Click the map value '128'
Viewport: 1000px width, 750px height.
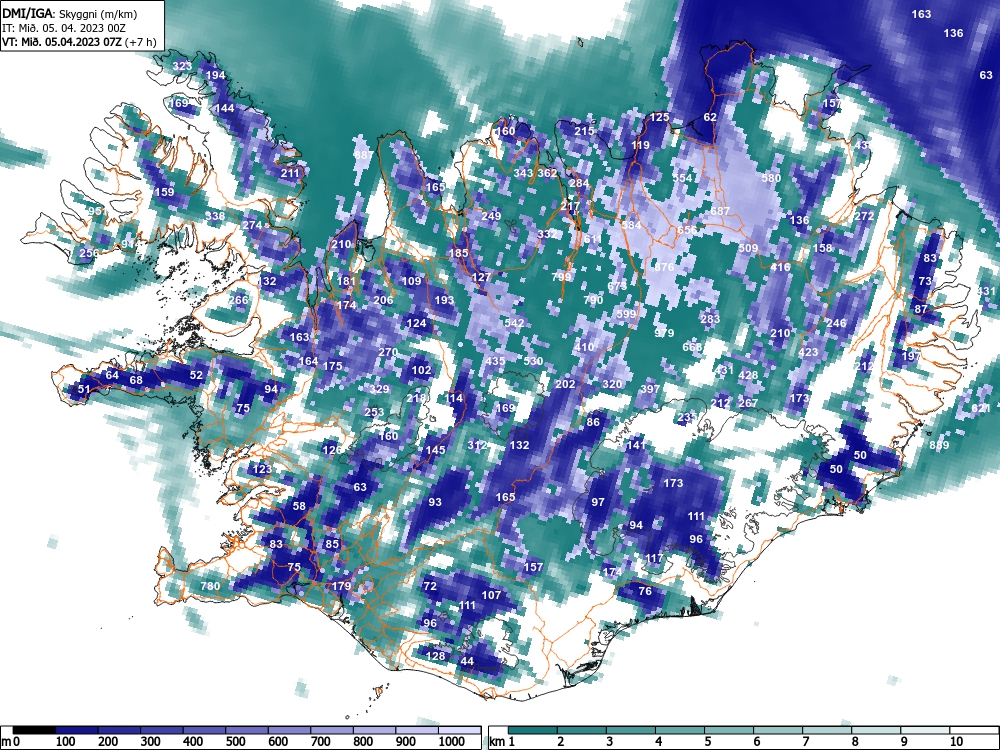[435, 656]
